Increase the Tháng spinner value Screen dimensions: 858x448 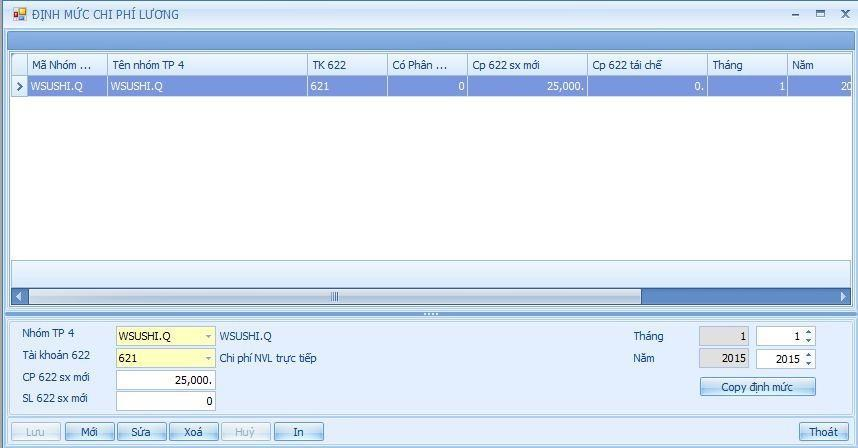pyautogui.click(x=809, y=332)
